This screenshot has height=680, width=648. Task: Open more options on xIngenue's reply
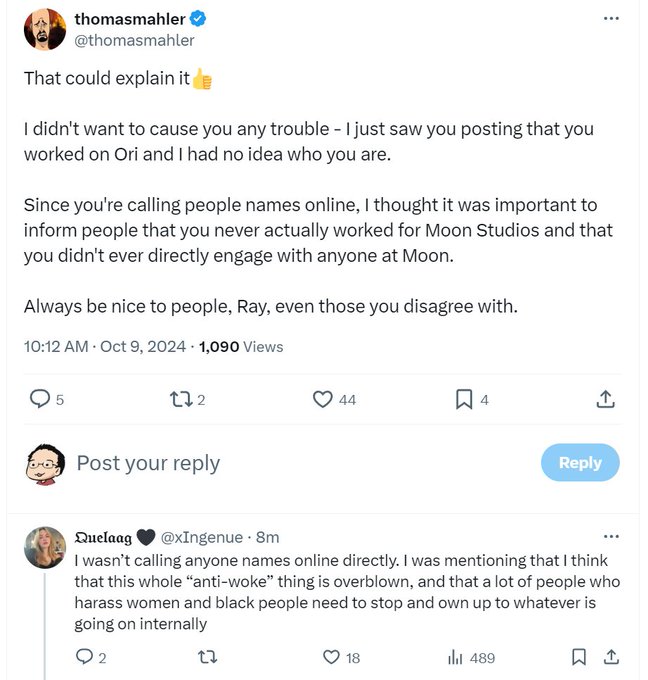pyautogui.click(x=611, y=537)
